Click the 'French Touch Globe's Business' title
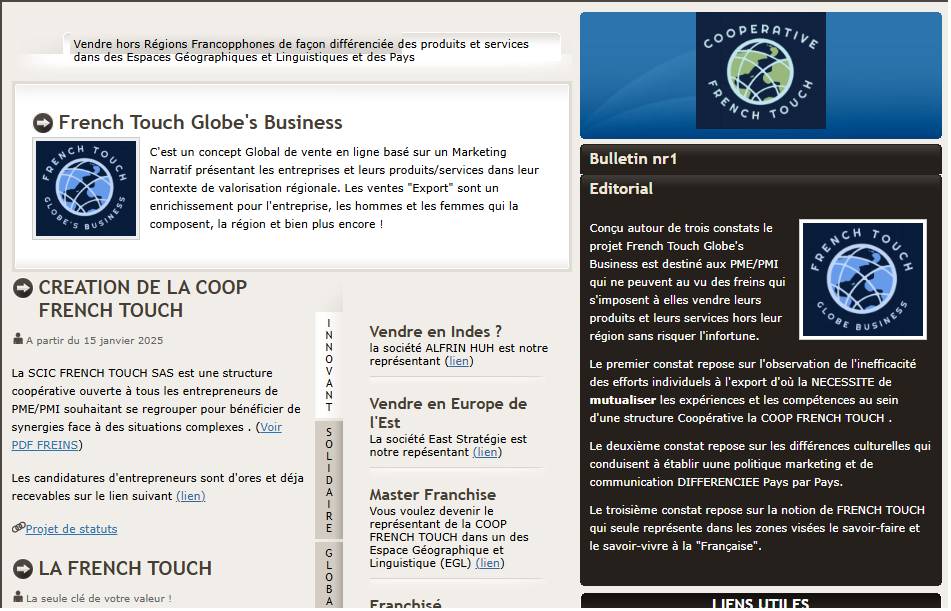 pyautogui.click(x=201, y=123)
